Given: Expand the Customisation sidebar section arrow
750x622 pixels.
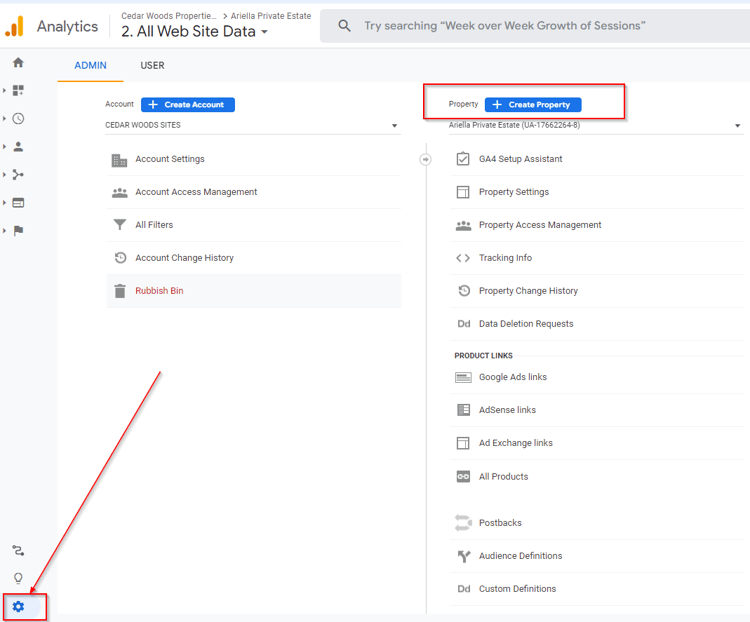Looking at the screenshot, I should click(4, 90).
